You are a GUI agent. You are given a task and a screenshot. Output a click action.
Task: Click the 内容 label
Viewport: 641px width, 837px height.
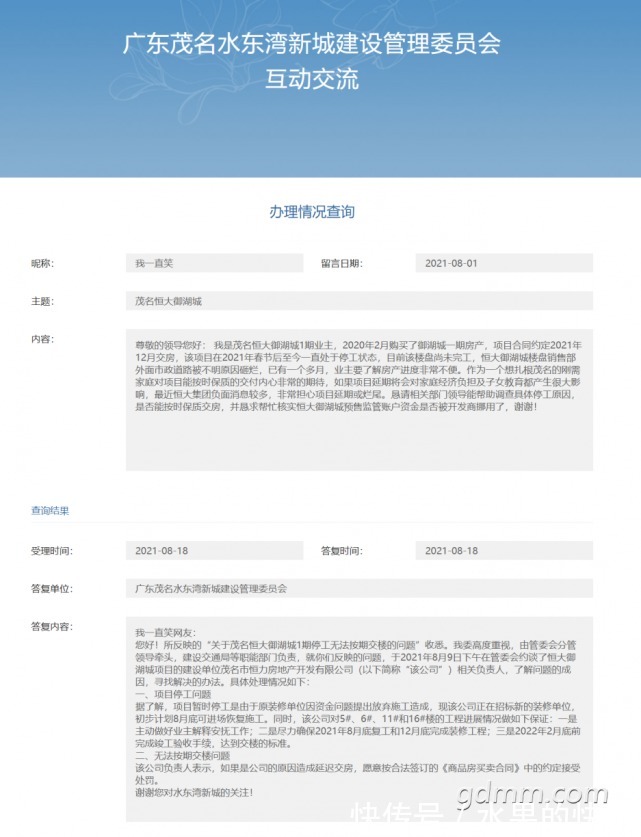[43, 339]
